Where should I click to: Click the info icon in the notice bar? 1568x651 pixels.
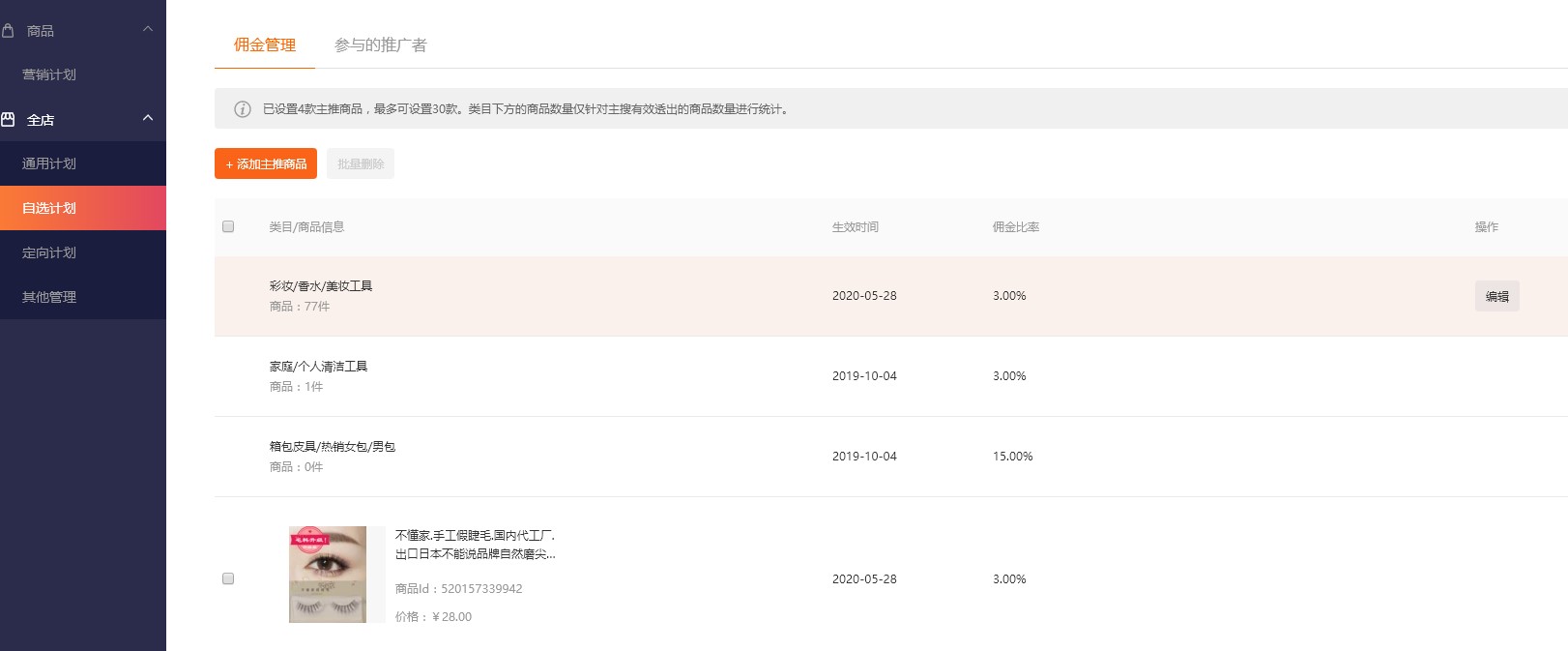tap(243, 109)
